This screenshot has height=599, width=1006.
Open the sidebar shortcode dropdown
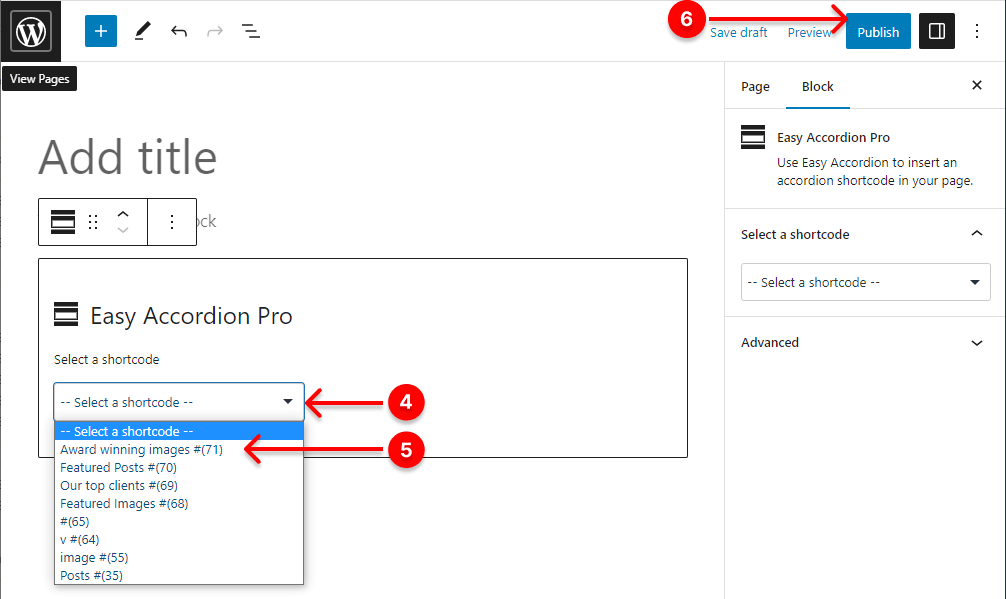click(x=865, y=282)
